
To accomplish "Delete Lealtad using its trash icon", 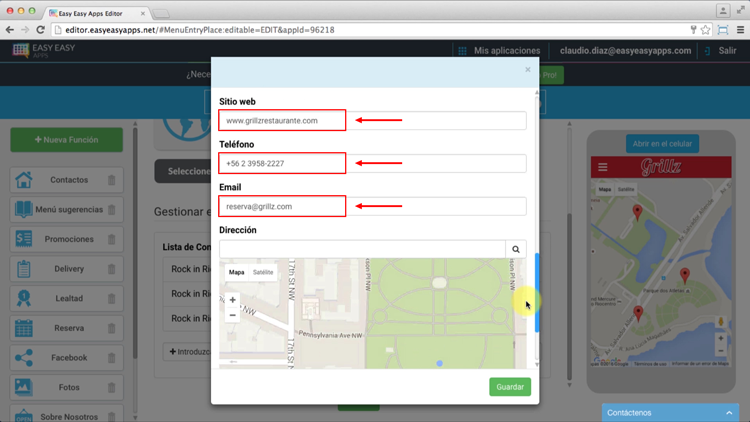I will click(111, 299).
